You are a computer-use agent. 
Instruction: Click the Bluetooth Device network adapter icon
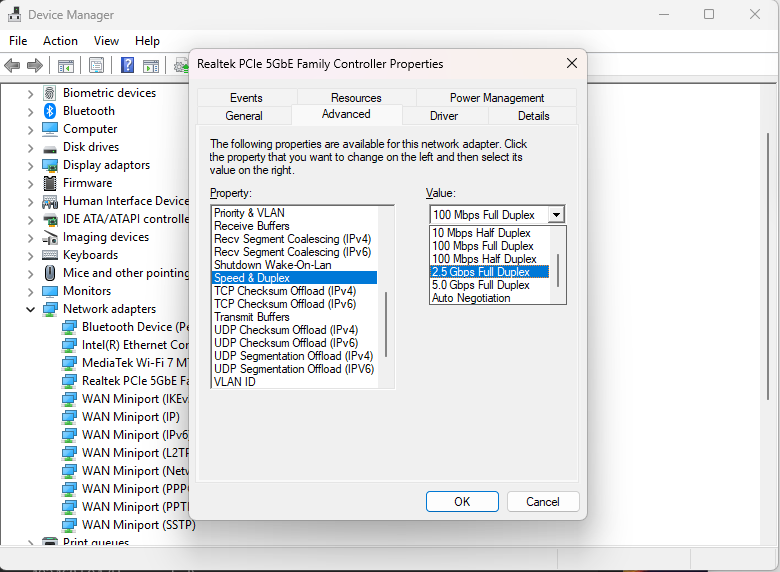point(69,327)
